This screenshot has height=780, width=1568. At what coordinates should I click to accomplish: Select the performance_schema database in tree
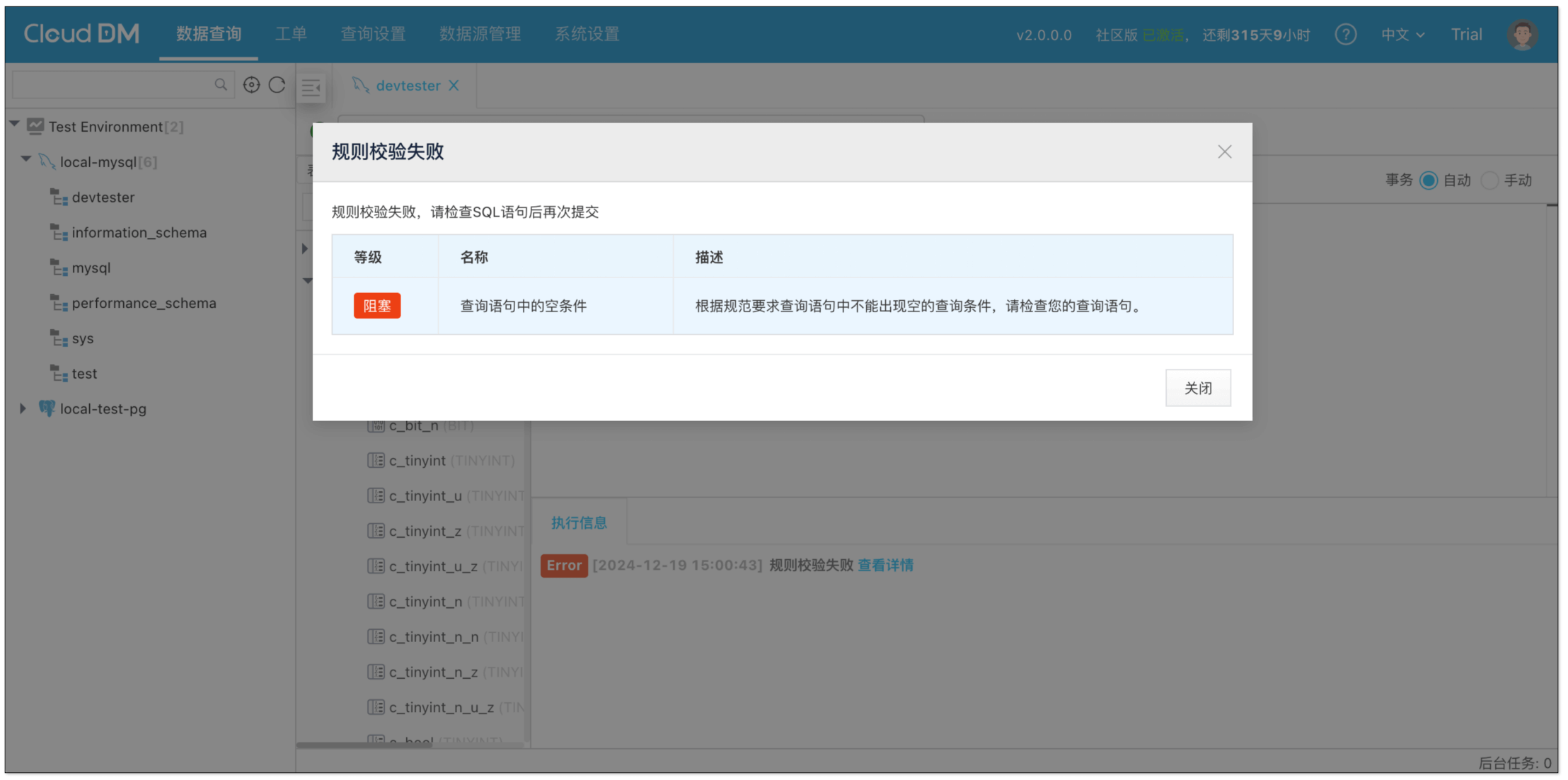coord(144,303)
